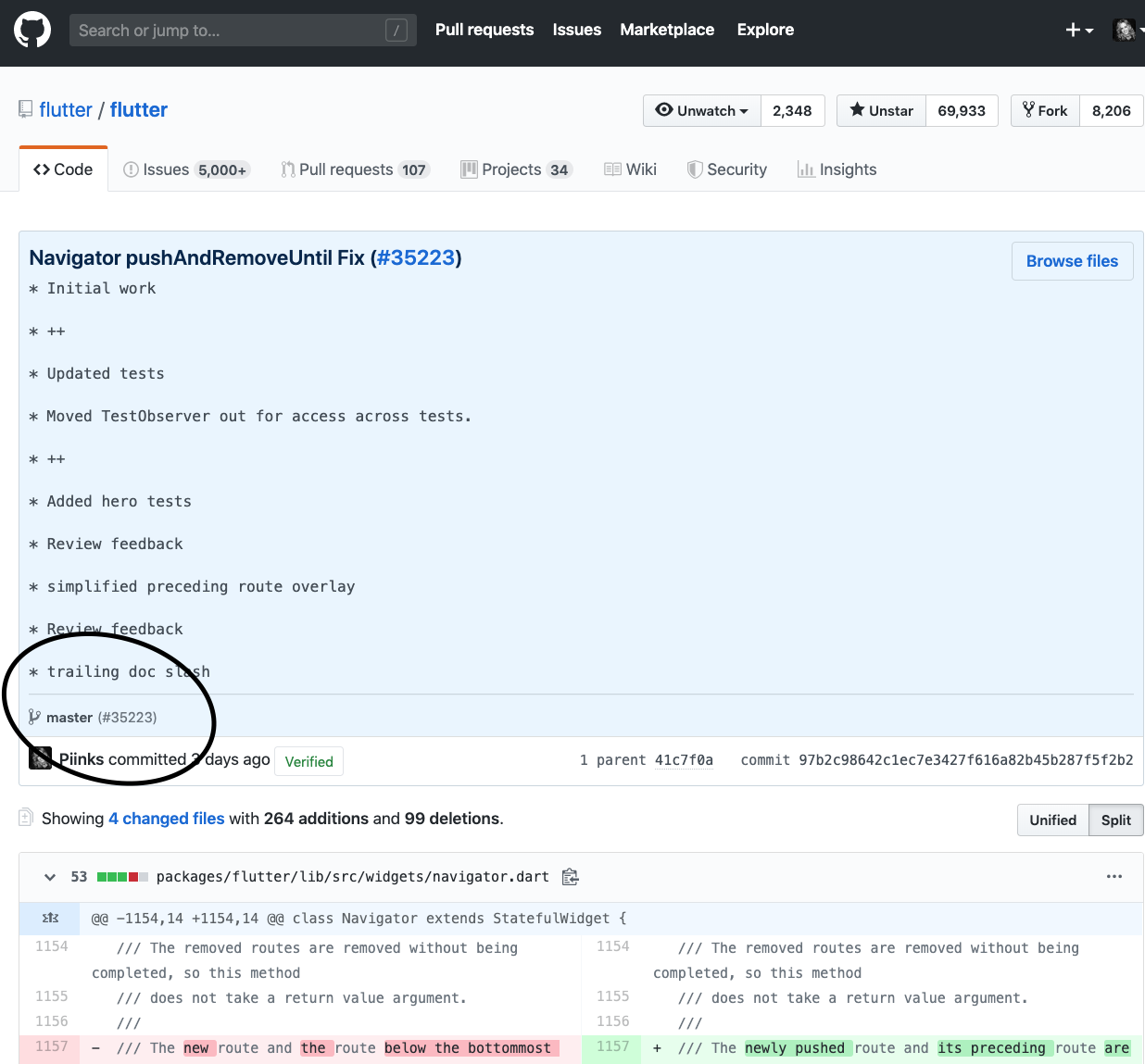Open the navigator.dart file options menu
This screenshot has width=1145, height=1064.
click(1114, 876)
